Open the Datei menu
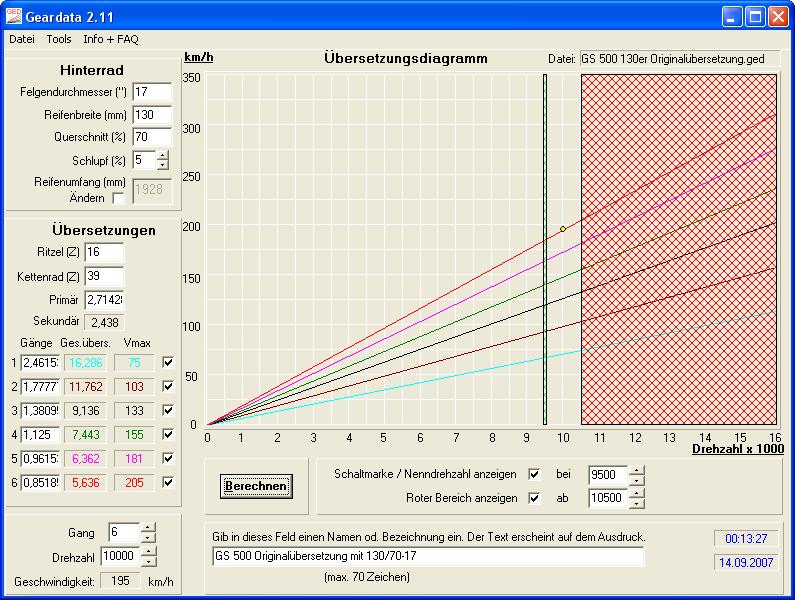 click(x=21, y=39)
